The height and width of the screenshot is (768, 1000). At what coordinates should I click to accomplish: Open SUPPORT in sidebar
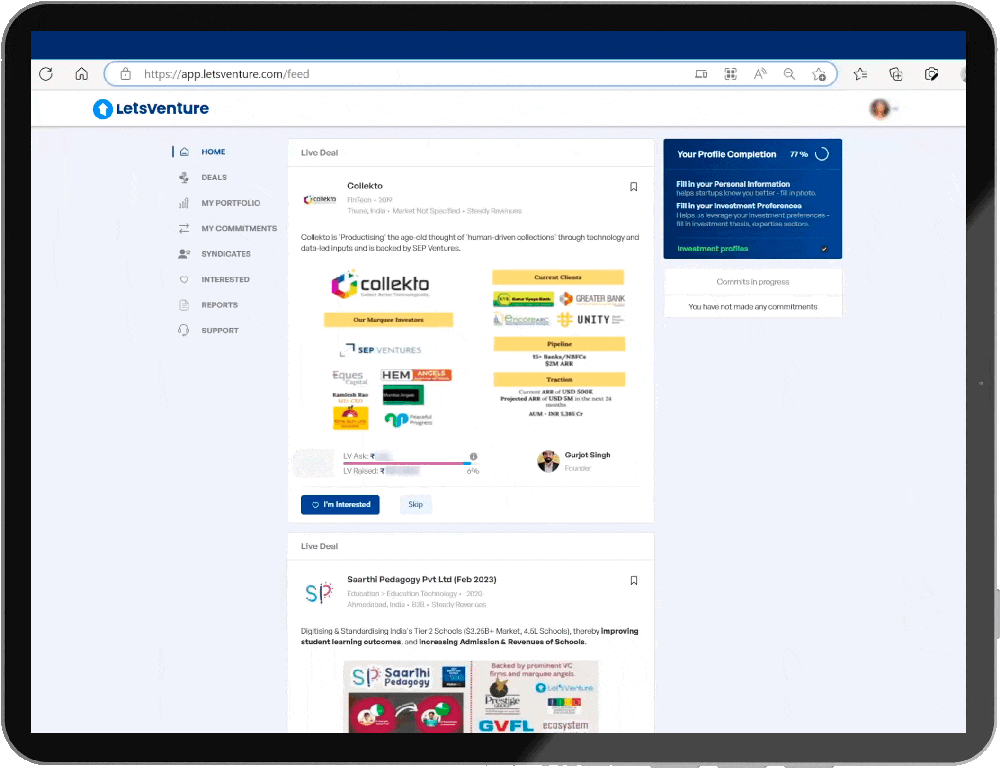pyautogui.click(x=220, y=330)
